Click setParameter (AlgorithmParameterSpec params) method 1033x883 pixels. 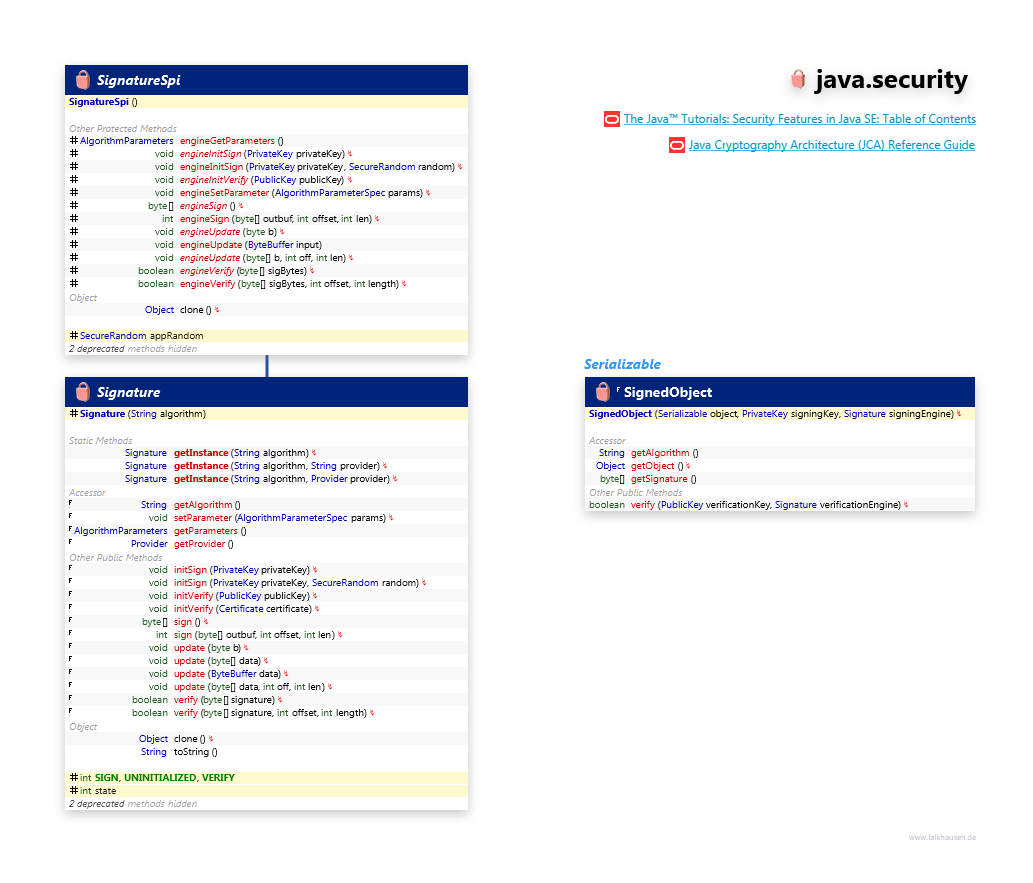280,518
